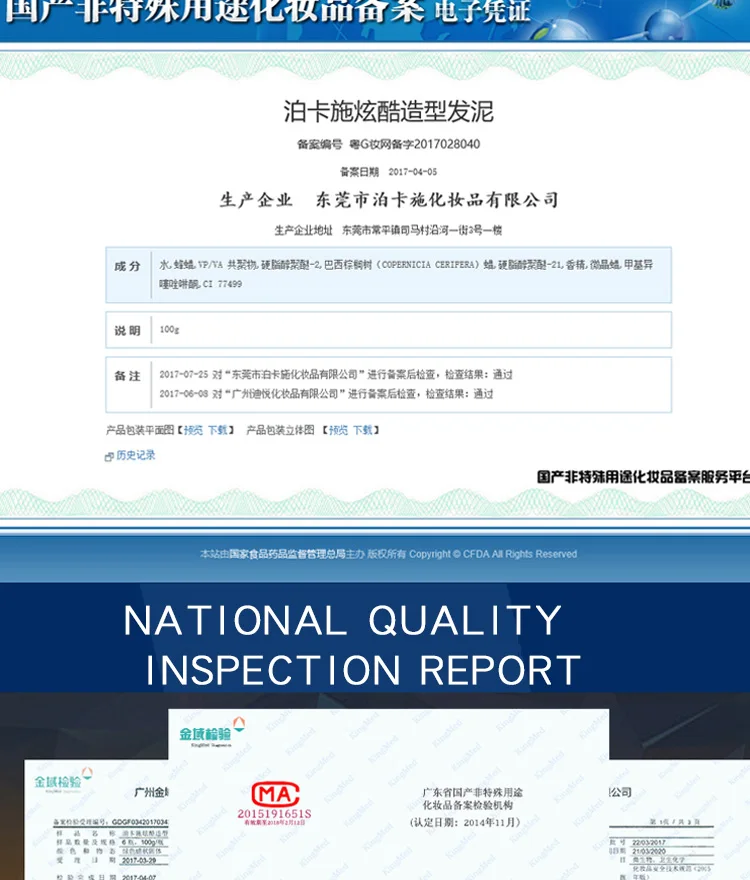The width and height of the screenshot is (750, 880).
Task: Click the 2017-06-08 inspection note
Action: [x=326, y=394]
